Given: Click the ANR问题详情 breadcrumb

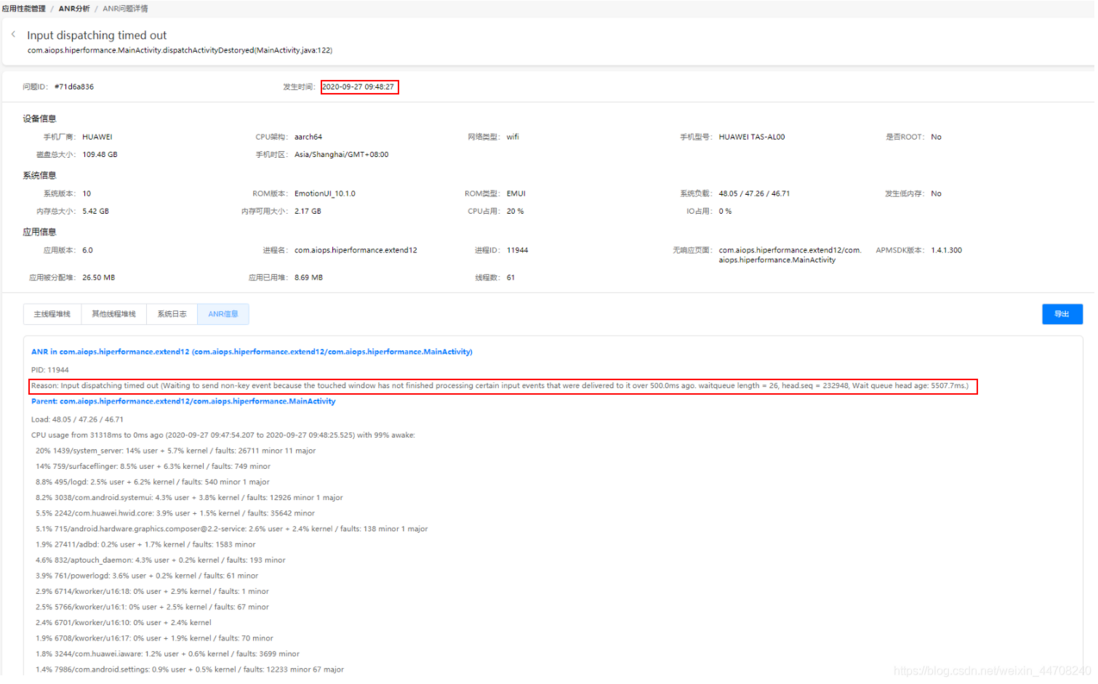Looking at the screenshot, I should tap(125, 8).
